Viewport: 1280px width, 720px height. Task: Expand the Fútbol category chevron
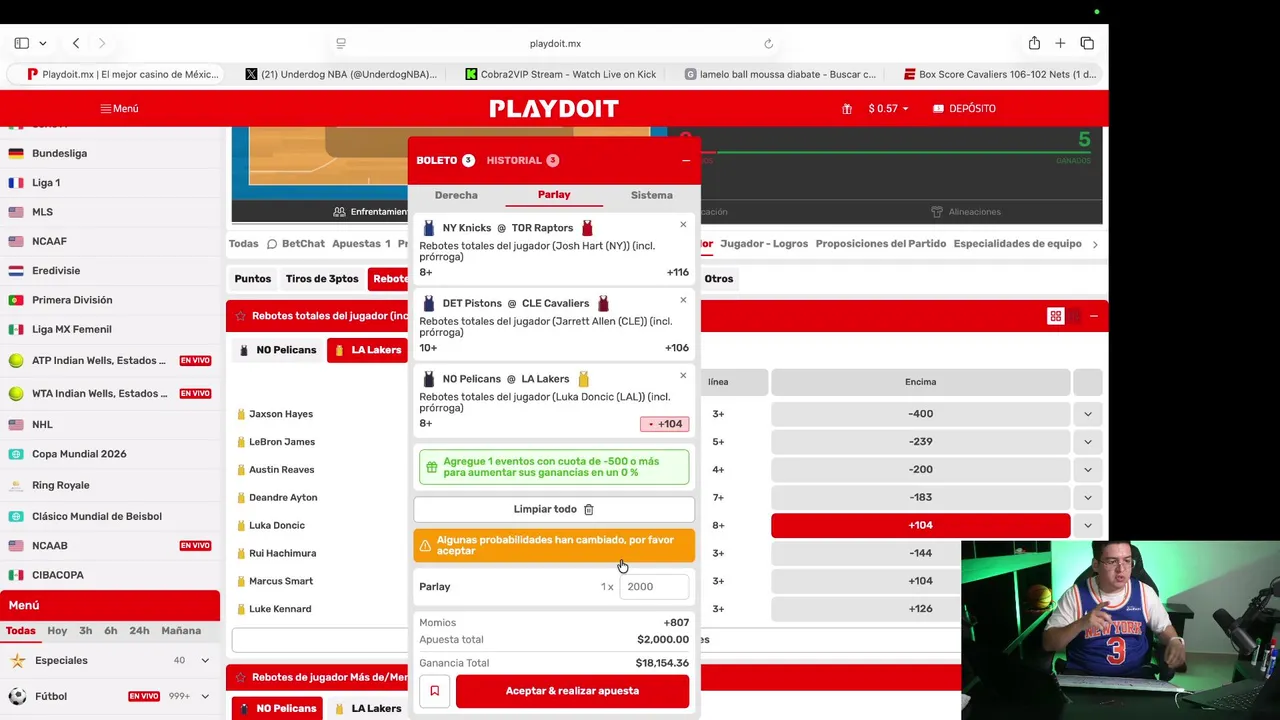point(205,696)
